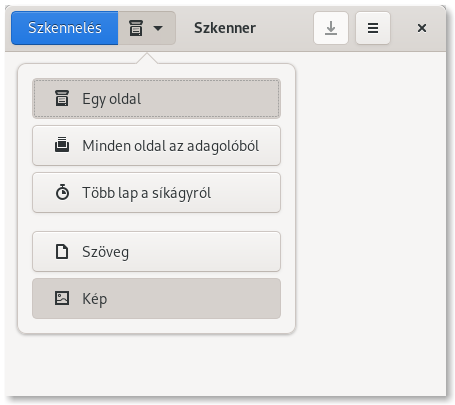Click the download arrow save icon
Image resolution: width=455 pixels, height=405 pixels.
(x=331, y=28)
